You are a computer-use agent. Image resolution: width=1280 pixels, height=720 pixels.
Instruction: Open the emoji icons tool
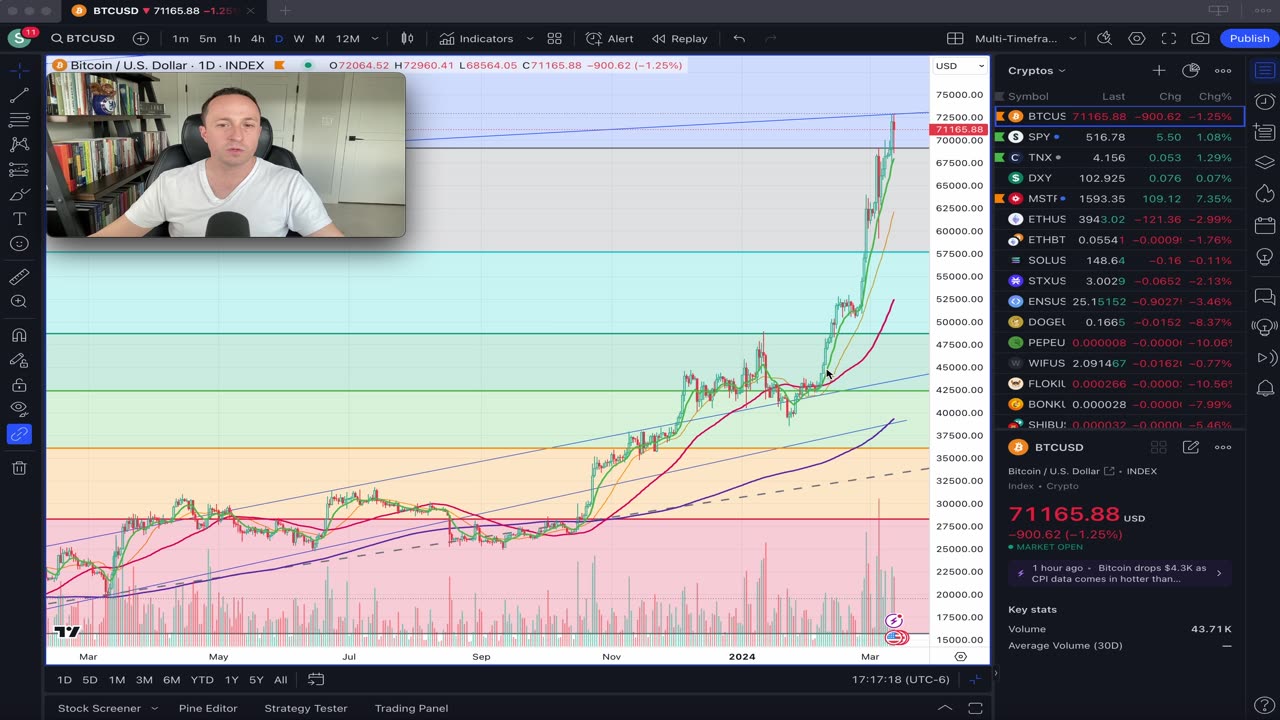19,244
